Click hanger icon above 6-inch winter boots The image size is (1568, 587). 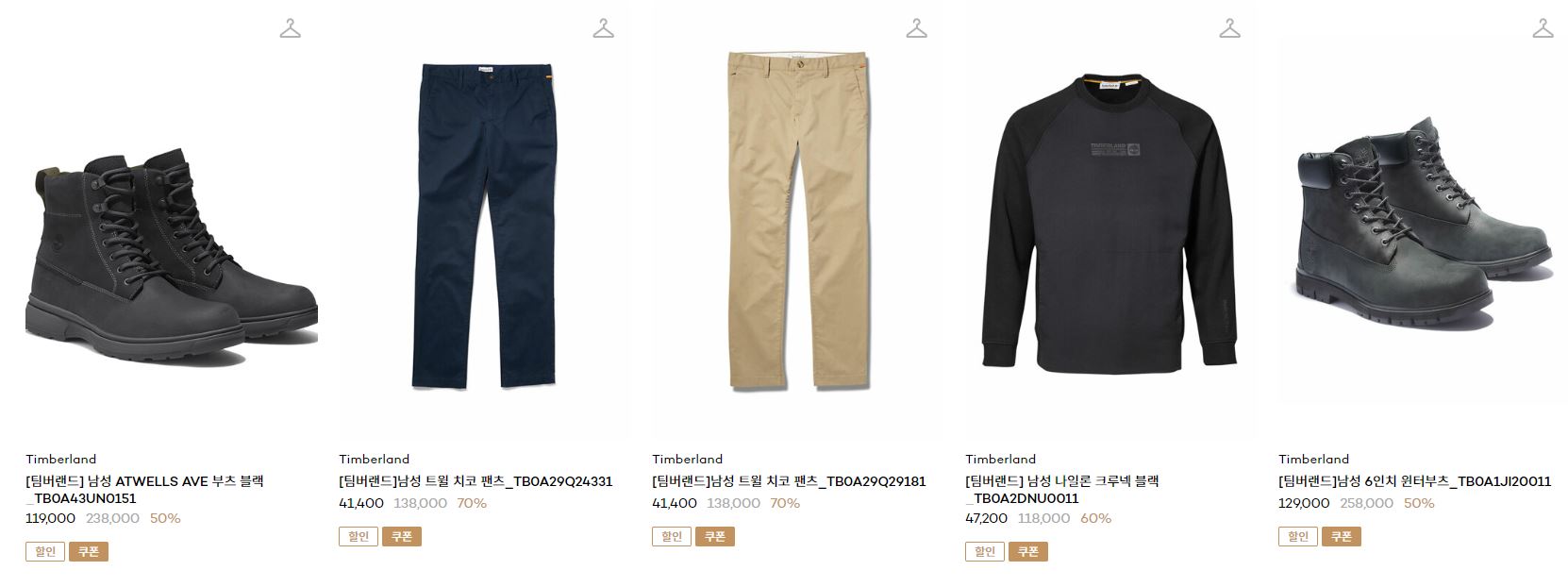[1543, 28]
